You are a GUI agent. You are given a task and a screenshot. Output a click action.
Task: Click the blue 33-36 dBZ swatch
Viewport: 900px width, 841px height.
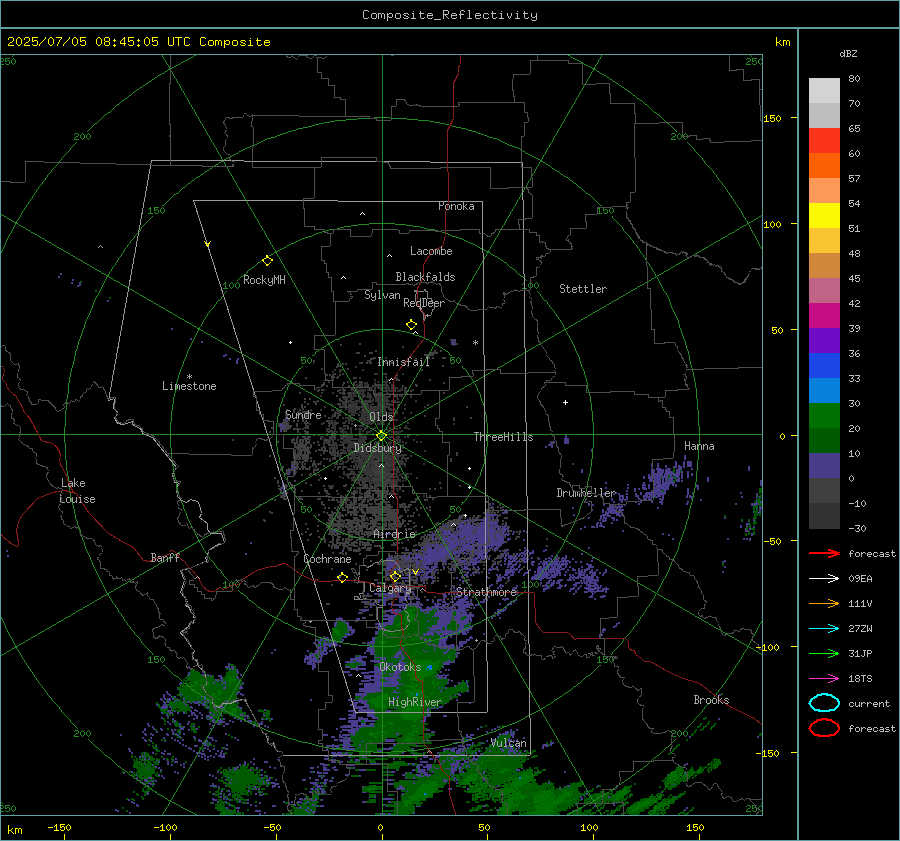point(824,366)
